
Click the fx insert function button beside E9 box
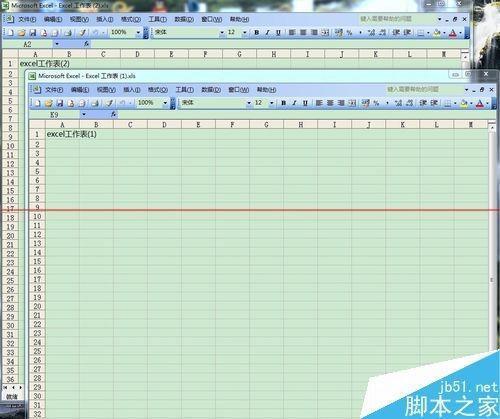point(113,114)
